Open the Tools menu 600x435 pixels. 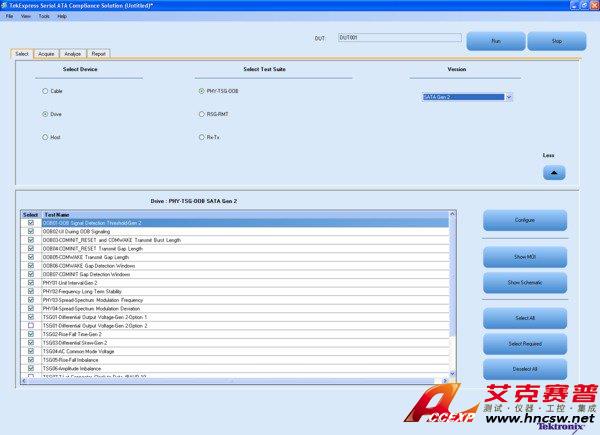point(43,17)
